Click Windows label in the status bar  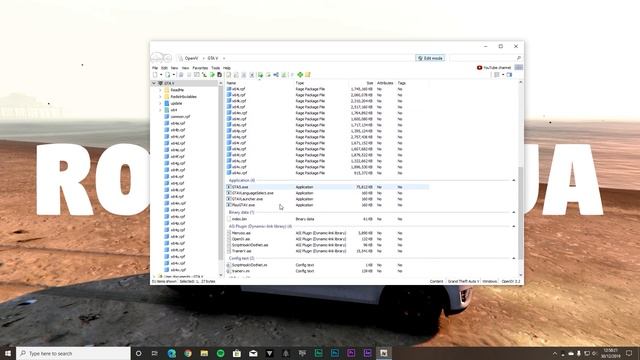[x=490, y=281]
